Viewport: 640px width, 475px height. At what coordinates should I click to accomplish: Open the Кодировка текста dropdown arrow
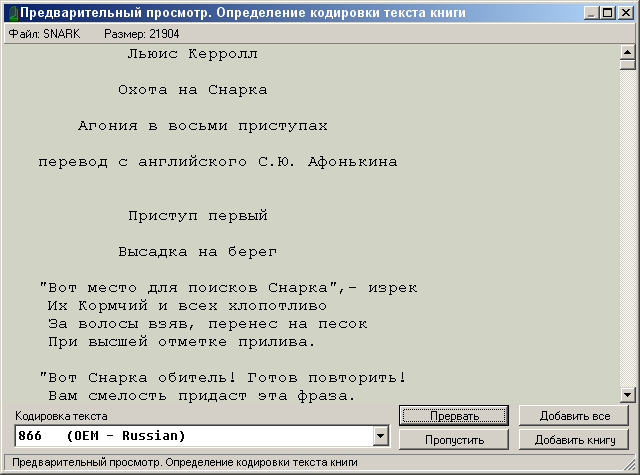380,436
